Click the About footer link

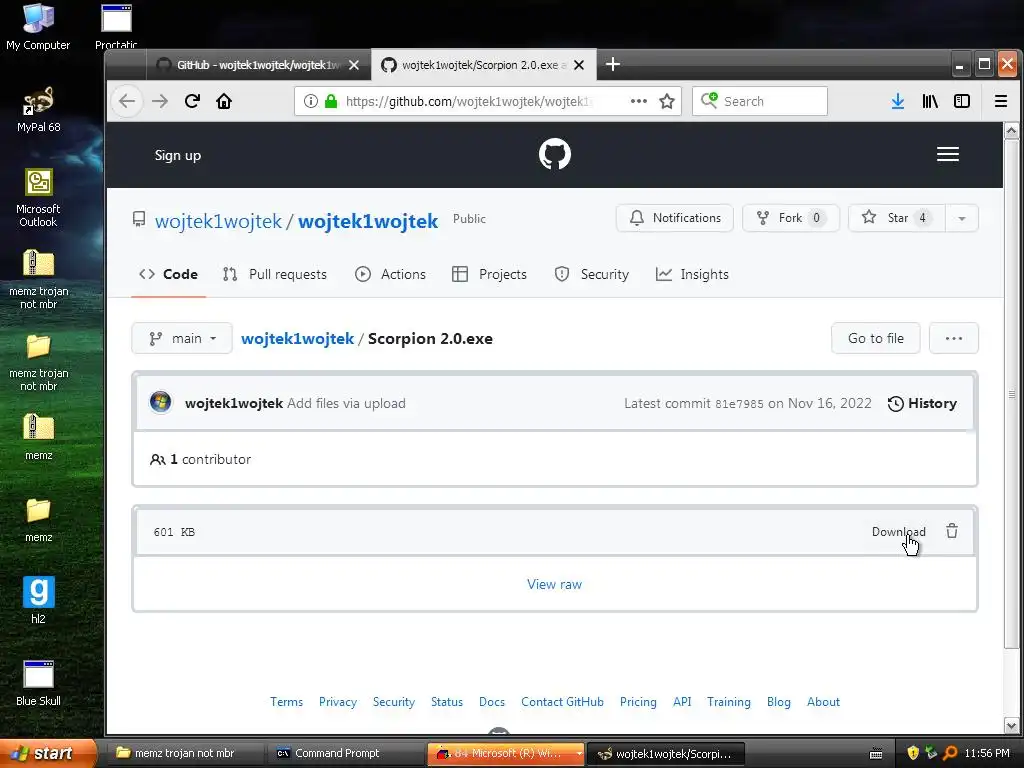[824, 702]
